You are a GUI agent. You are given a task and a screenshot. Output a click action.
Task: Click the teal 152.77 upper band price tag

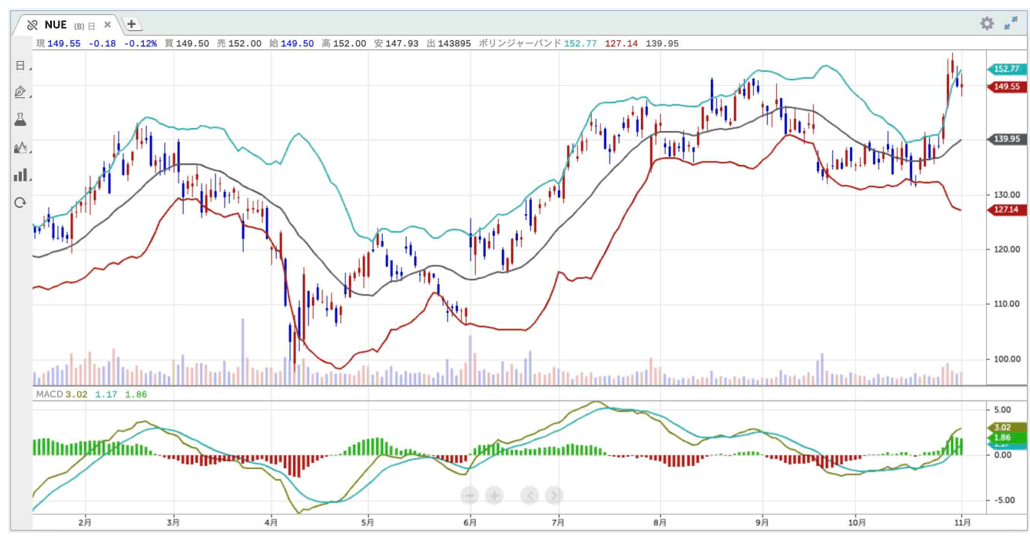click(x=1005, y=69)
